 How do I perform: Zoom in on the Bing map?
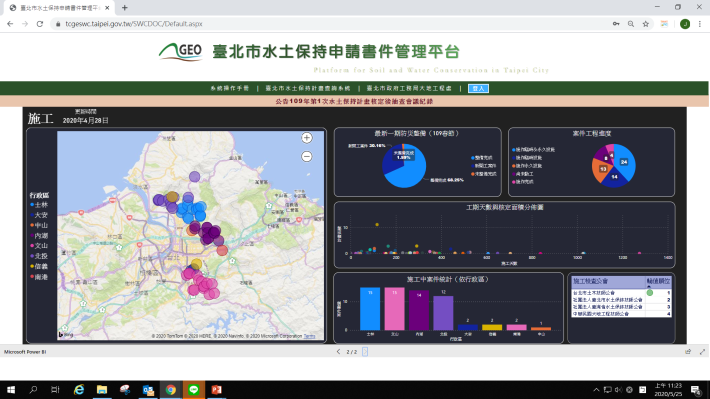point(307,138)
